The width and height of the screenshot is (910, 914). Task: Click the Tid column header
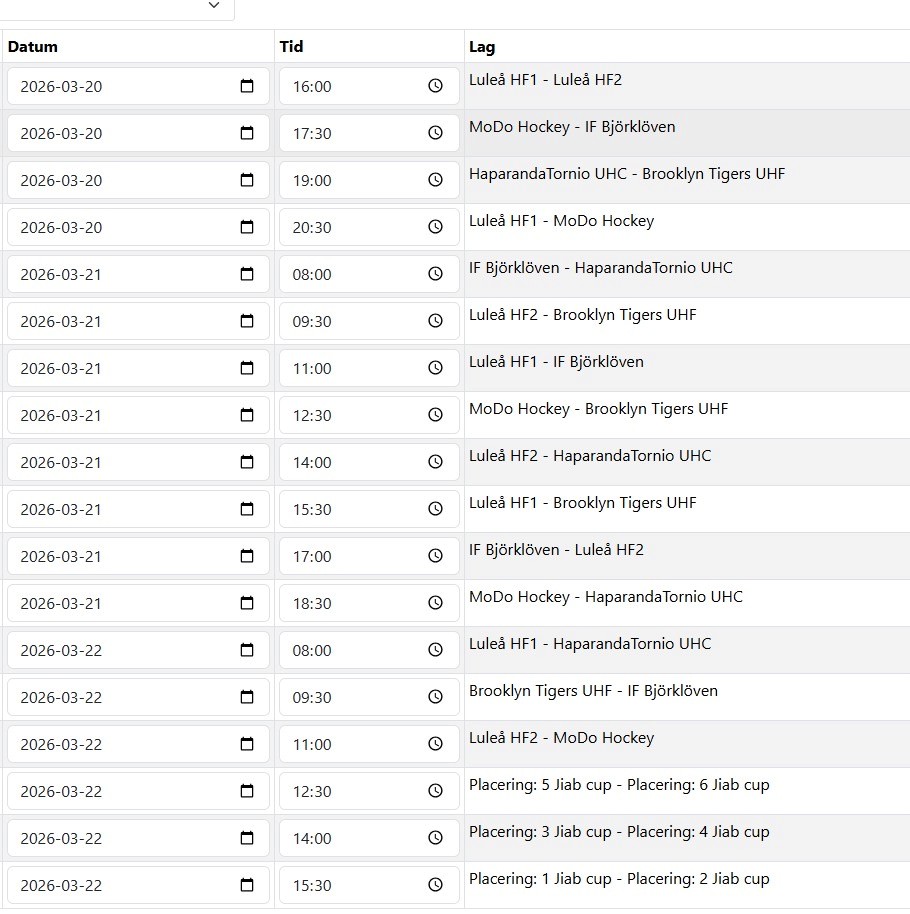291,47
